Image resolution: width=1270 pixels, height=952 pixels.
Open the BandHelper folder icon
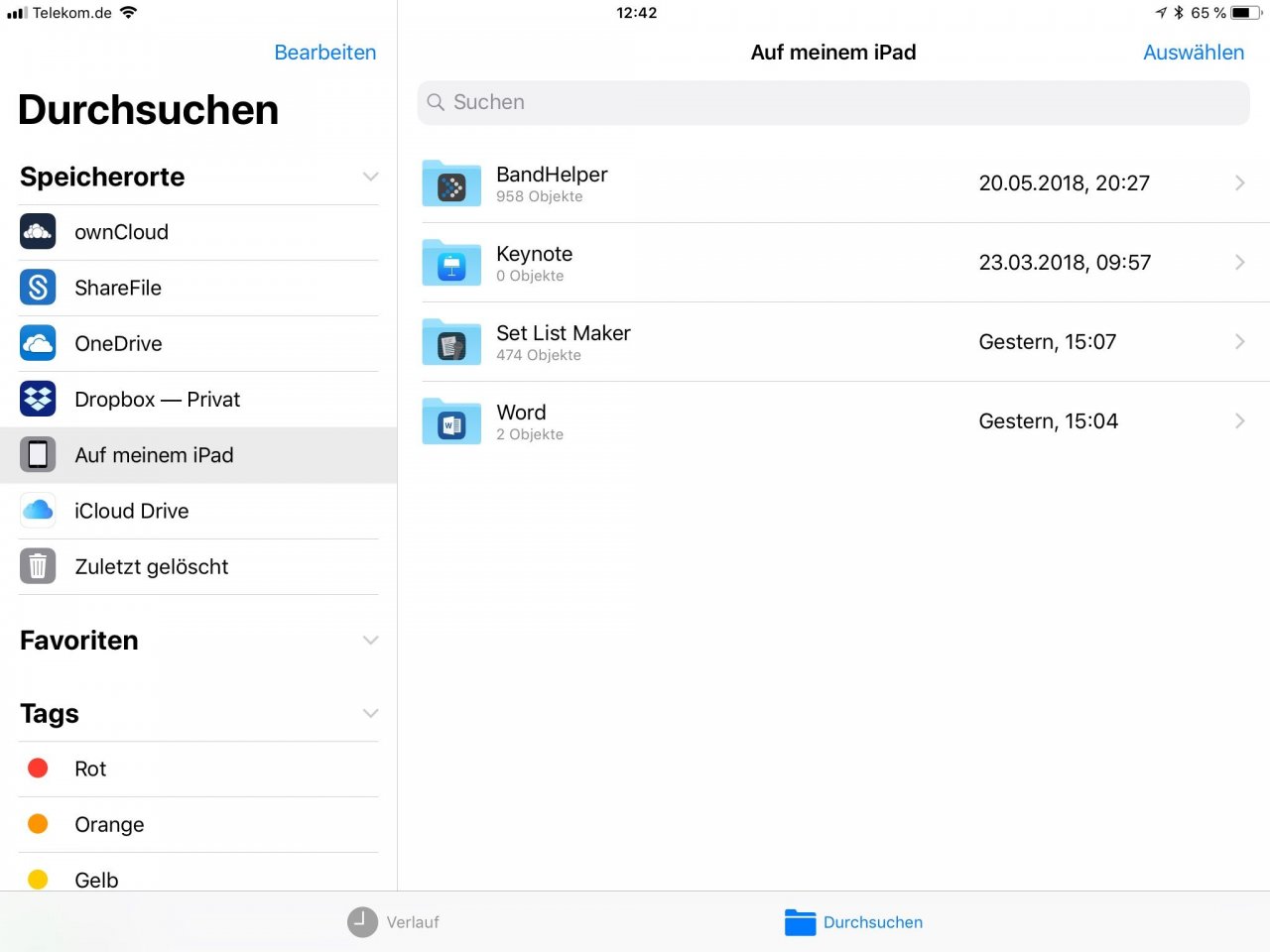pyautogui.click(x=451, y=183)
